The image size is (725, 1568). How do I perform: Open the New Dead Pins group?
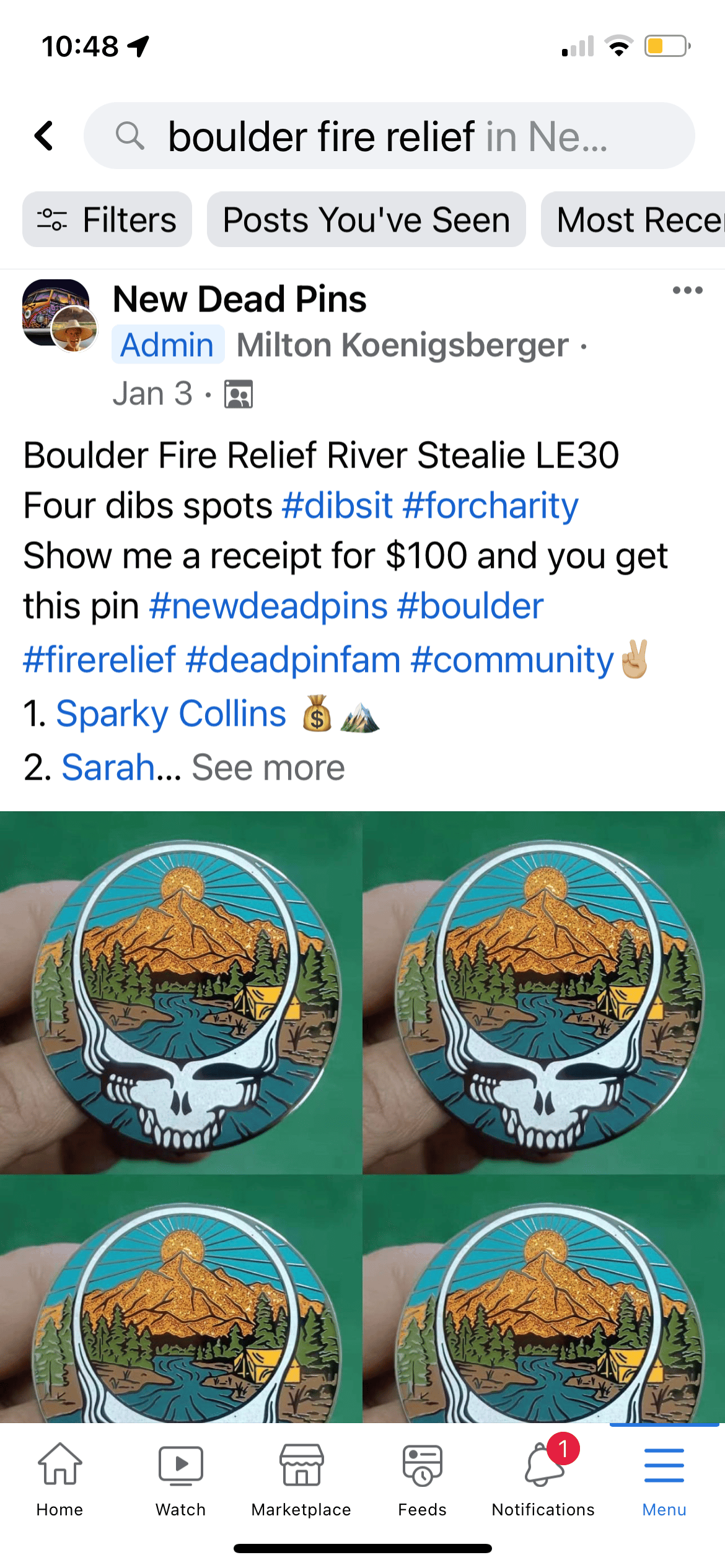[240, 299]
